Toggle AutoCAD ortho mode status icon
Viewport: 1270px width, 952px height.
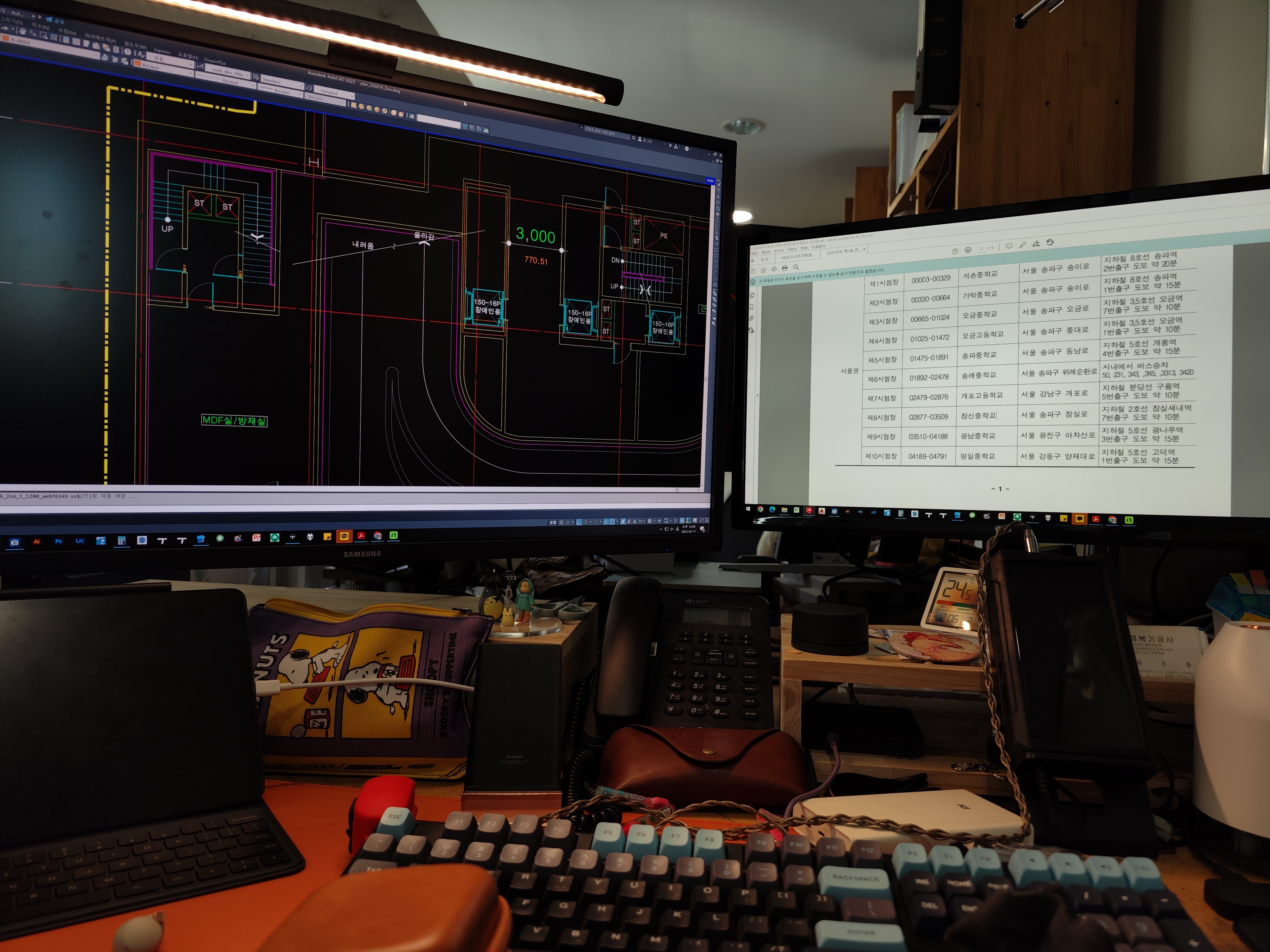(579, 522)
